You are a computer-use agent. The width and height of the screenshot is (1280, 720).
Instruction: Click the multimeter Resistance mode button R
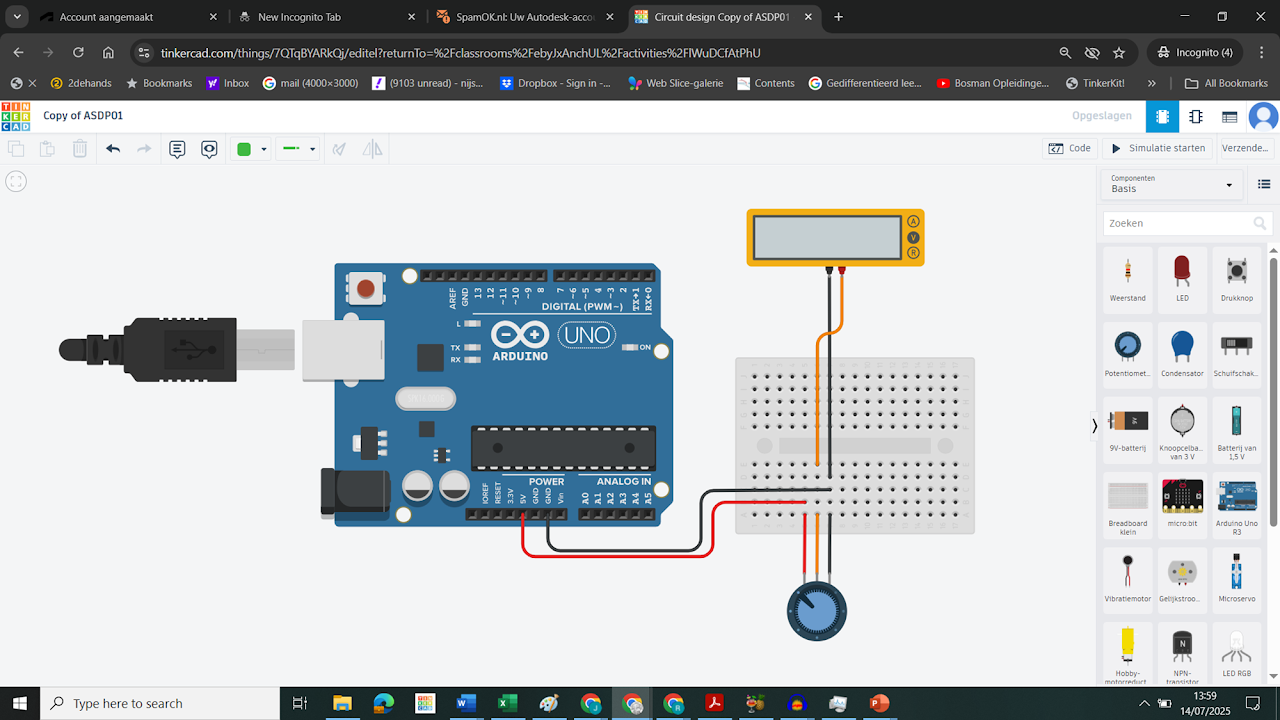coord(913,253)
